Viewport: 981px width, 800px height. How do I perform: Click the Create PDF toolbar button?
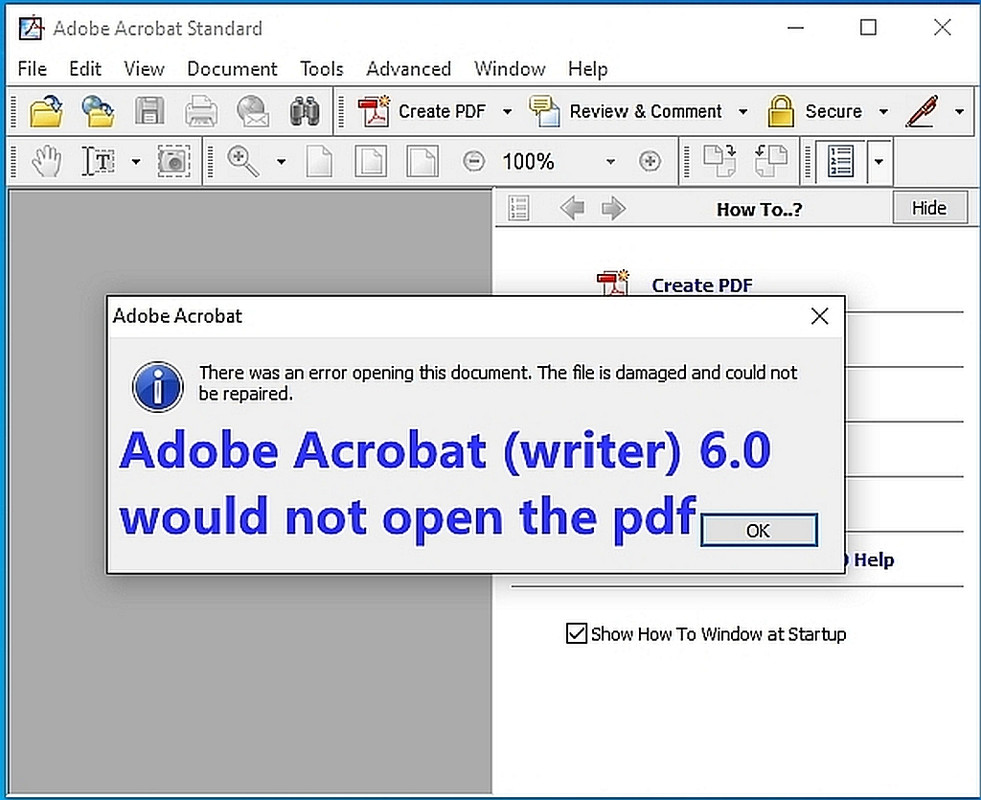[423, 111]
